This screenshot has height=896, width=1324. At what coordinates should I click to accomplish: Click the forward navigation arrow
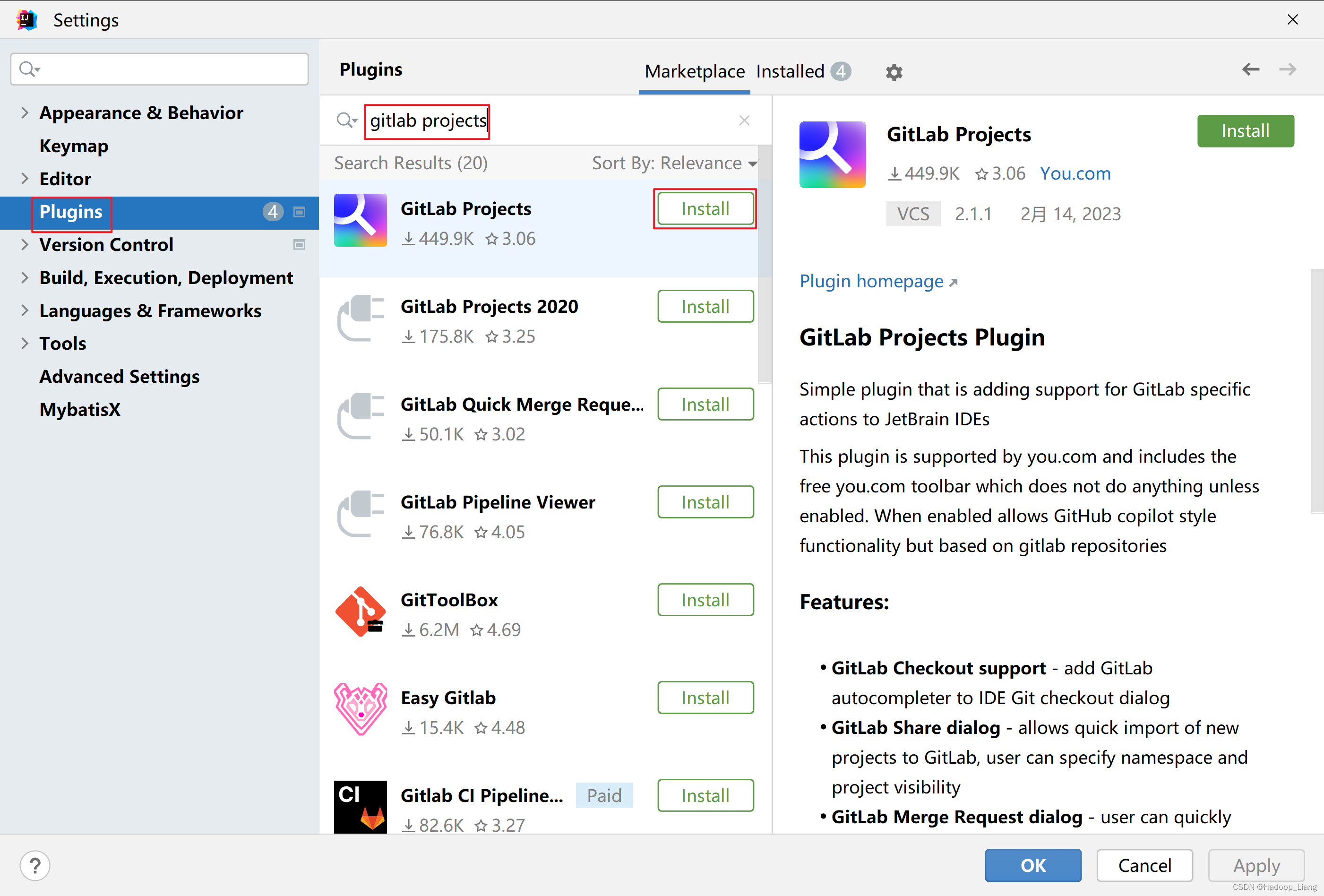pyautogui.click(x=1287, y=69)
